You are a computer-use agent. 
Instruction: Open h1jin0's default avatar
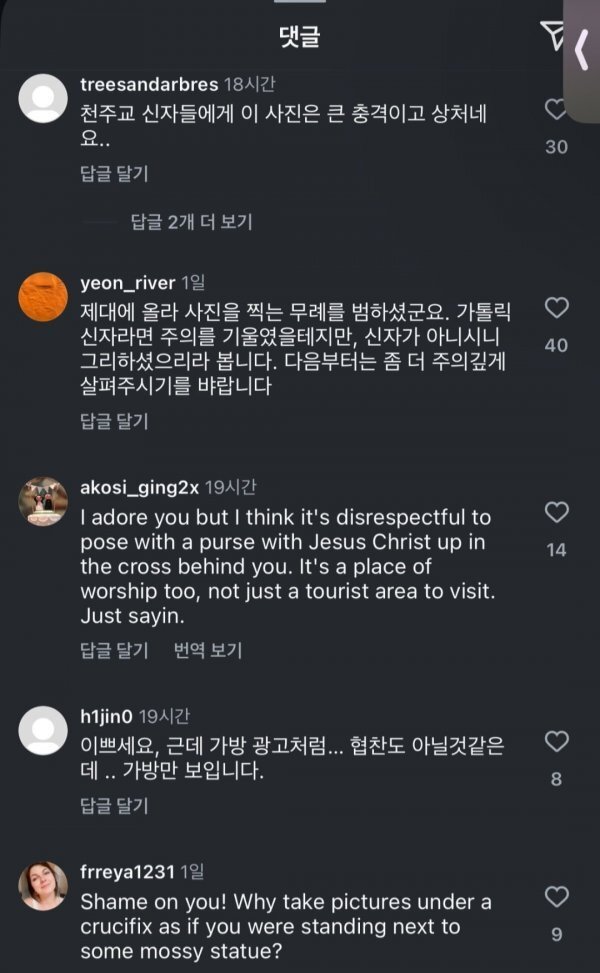[43, 730]
